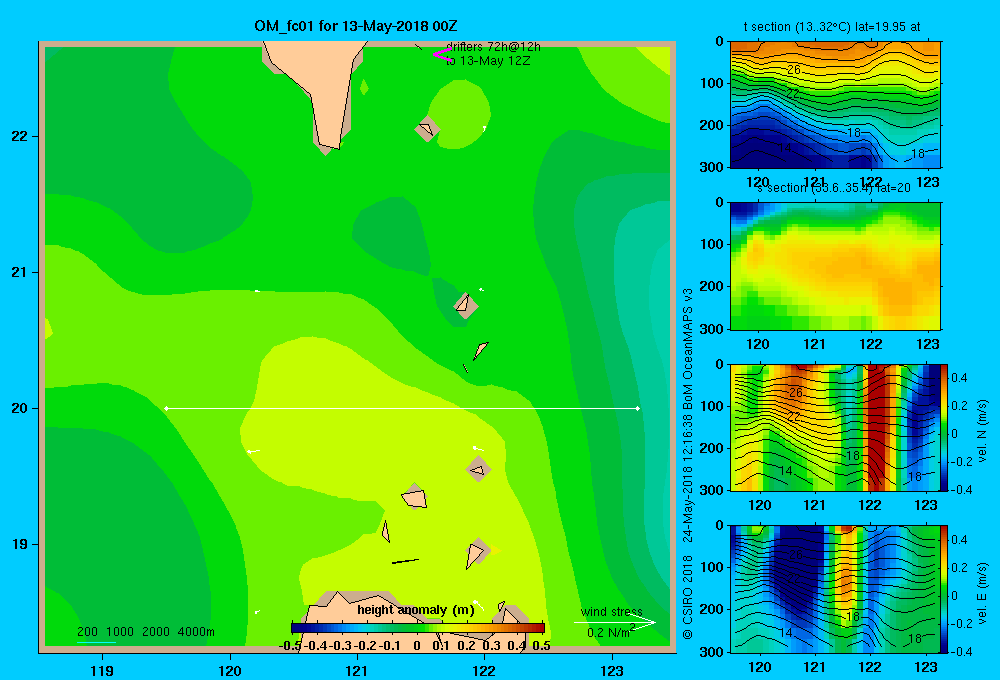Screen dimensions: 1000x680
Task: Click longitude label "121" under the main map
Action: [x=357, y=670]
